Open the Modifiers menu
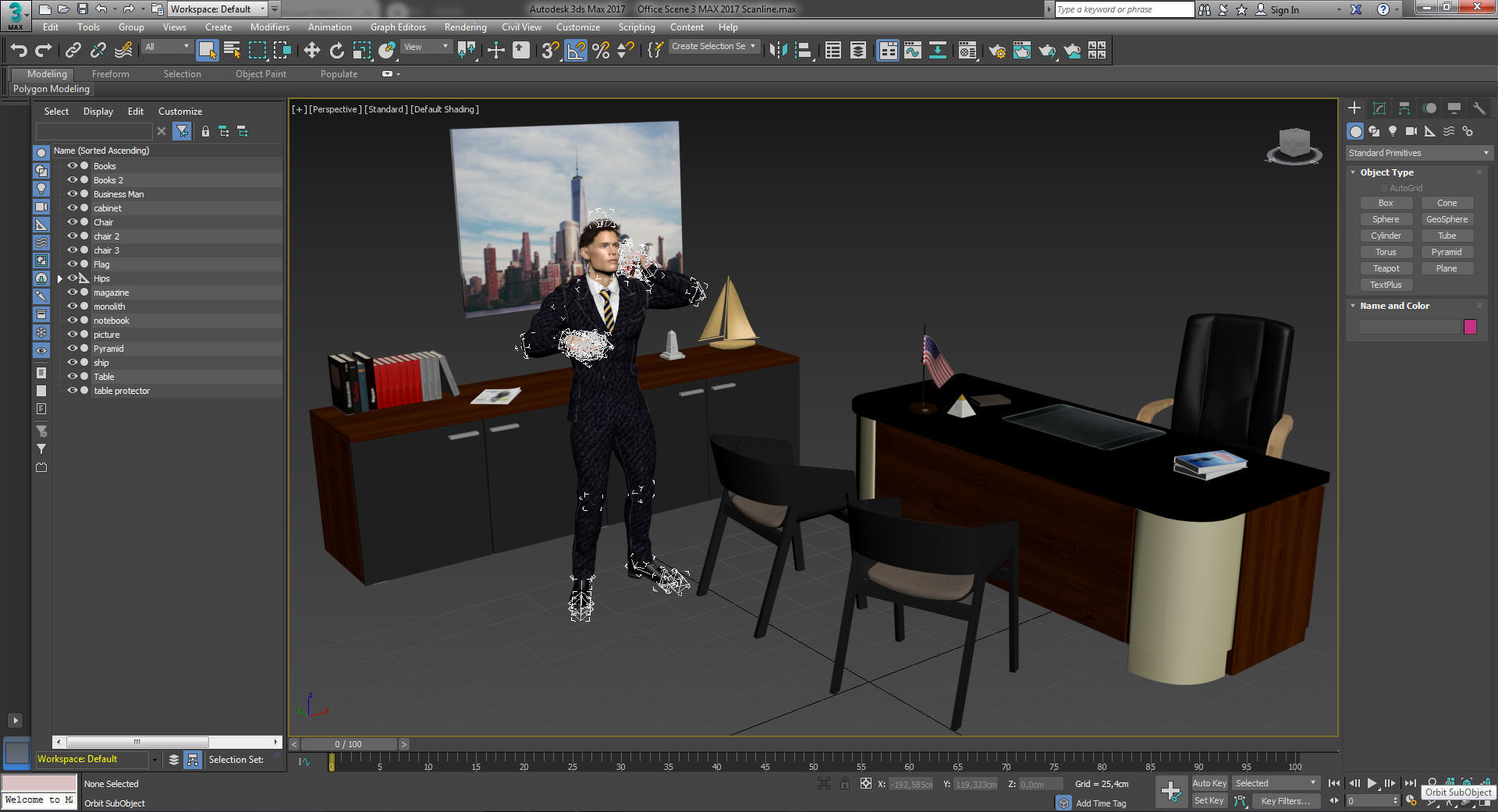1498x812 pixels. coord(270,27)
